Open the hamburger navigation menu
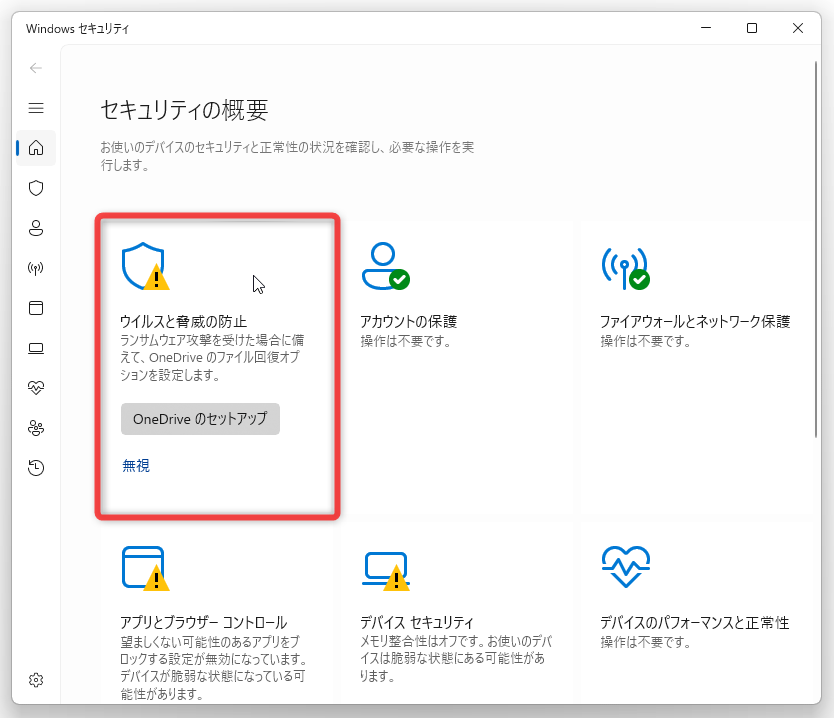Viewport: 834px width, 718px height. 36,108
